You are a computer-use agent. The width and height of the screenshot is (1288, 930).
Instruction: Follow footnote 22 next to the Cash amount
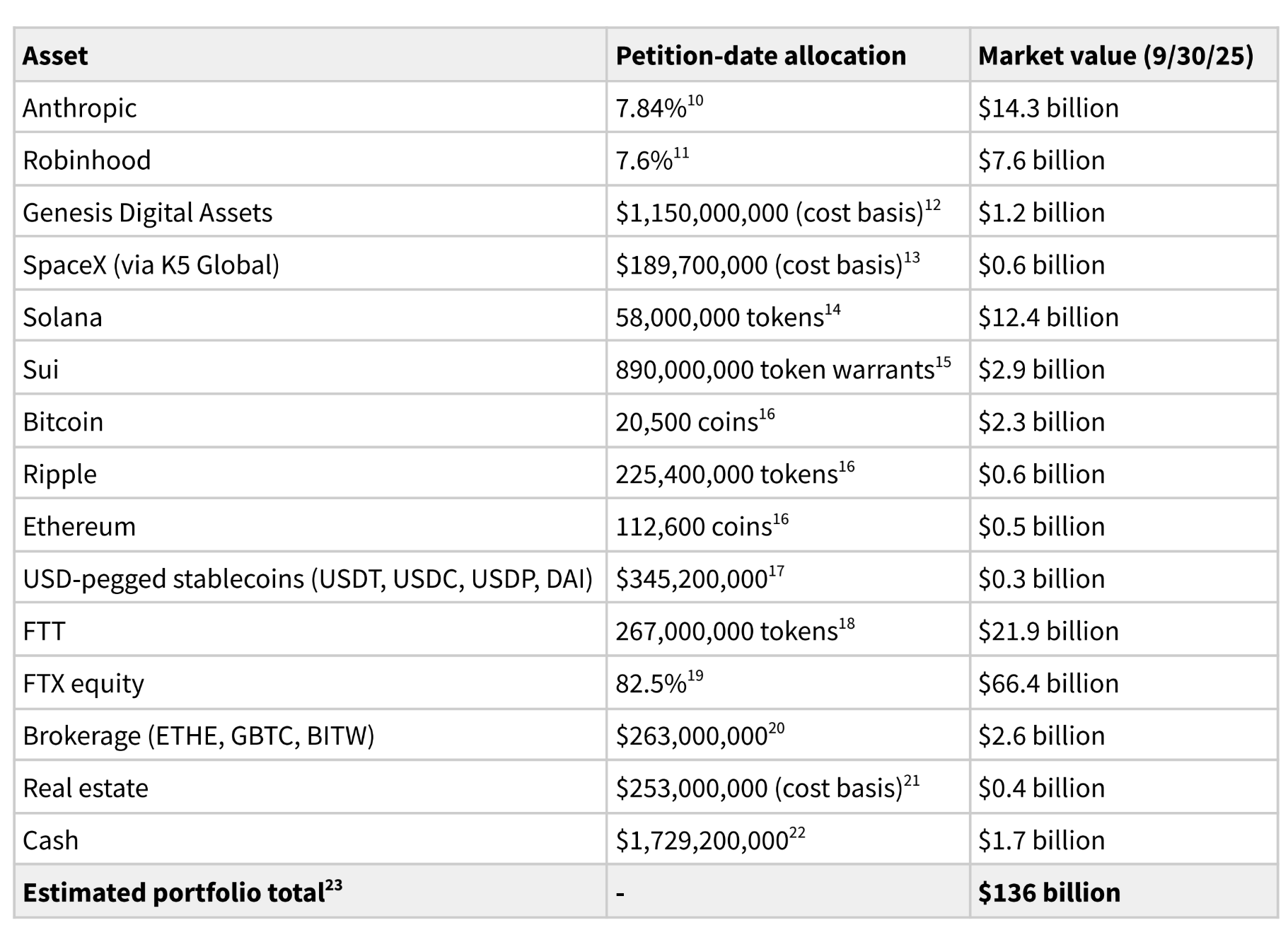(x=797, y=833)
